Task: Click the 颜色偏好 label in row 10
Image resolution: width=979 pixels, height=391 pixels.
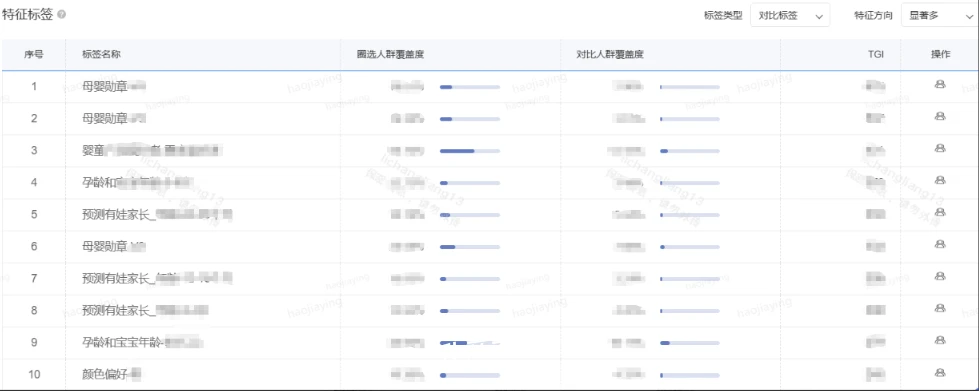Action: click(x=105, y=375)
